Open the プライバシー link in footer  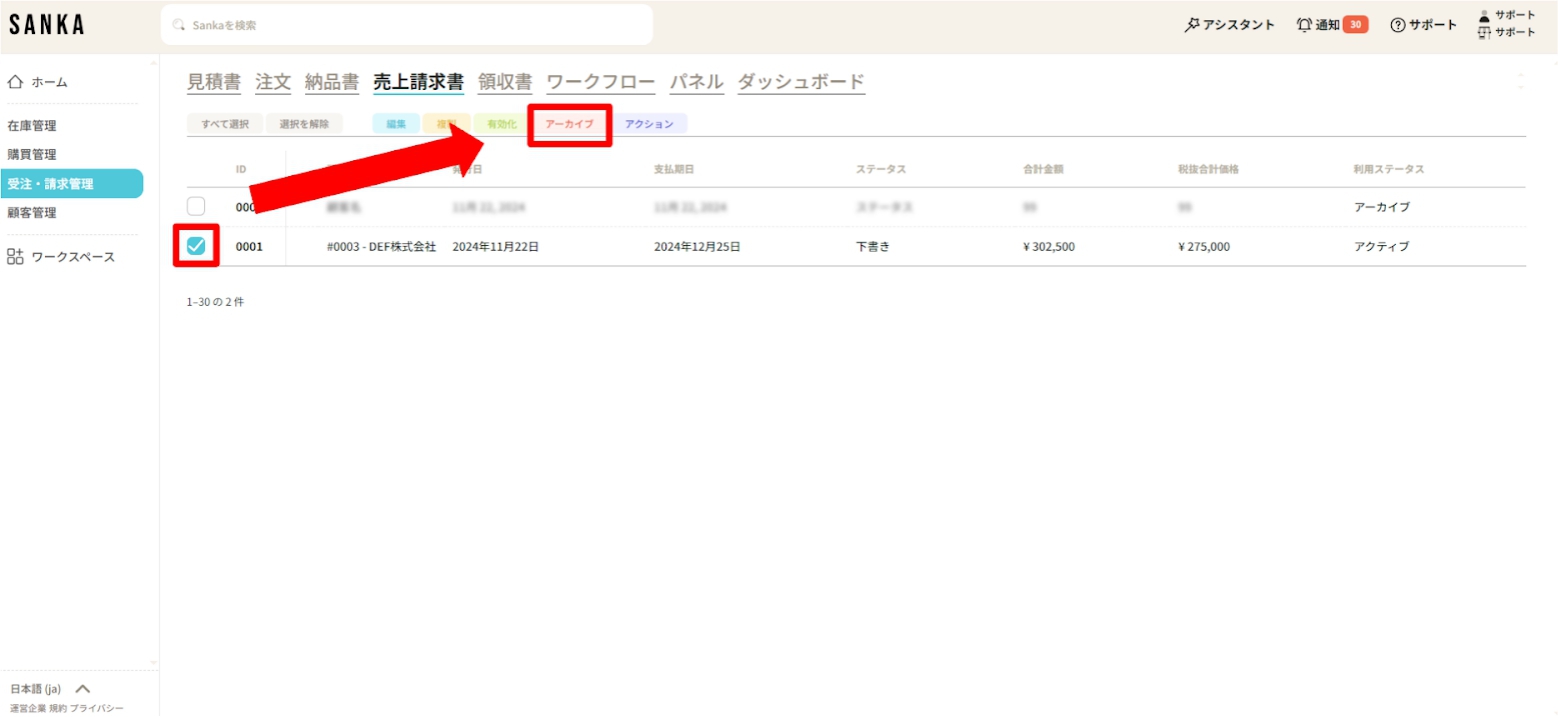pos(97,708)
